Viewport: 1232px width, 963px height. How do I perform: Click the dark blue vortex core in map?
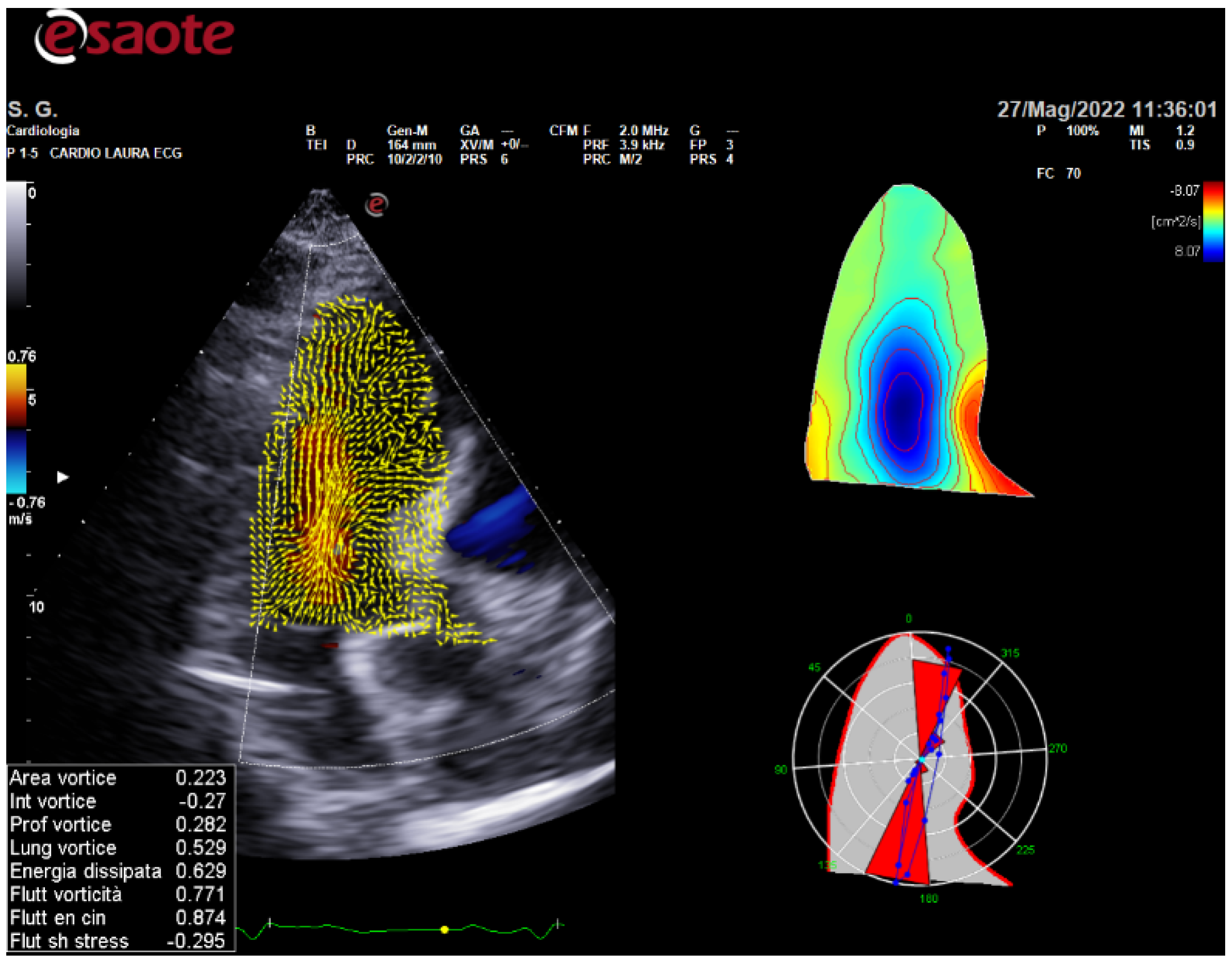[903, 411]
